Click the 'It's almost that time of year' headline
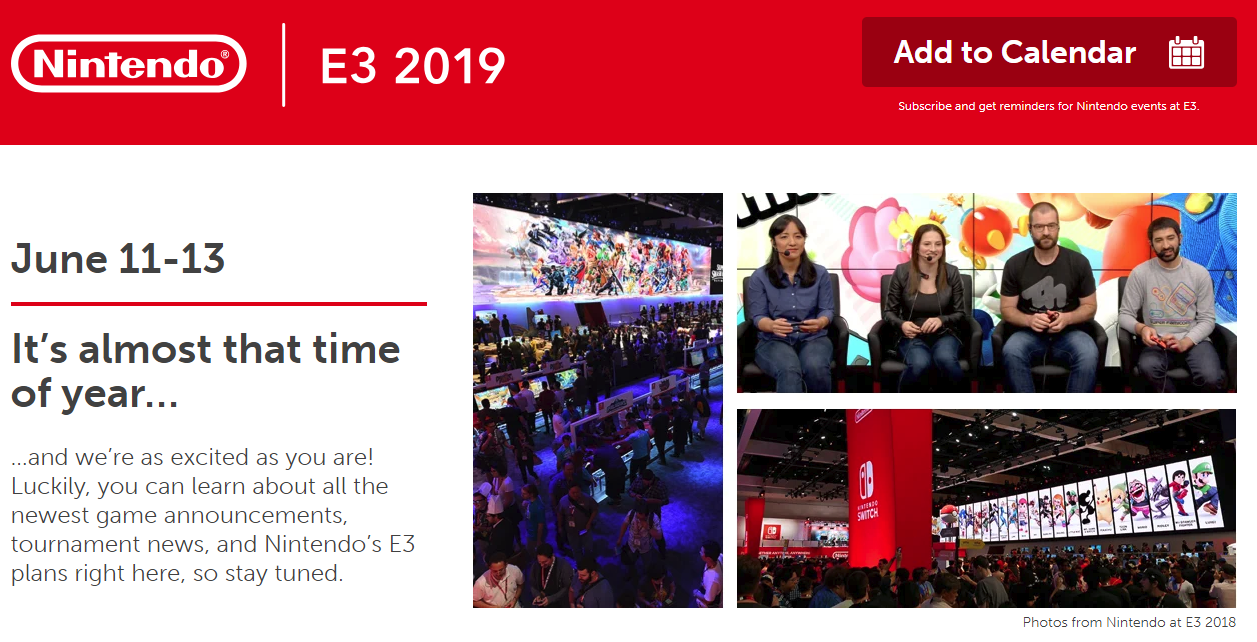1257x642 pixels. point(205,371)
